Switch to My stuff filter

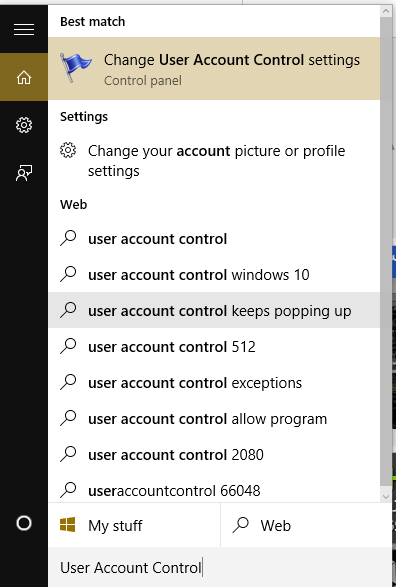pyautogui.click(x=134, y=525)
